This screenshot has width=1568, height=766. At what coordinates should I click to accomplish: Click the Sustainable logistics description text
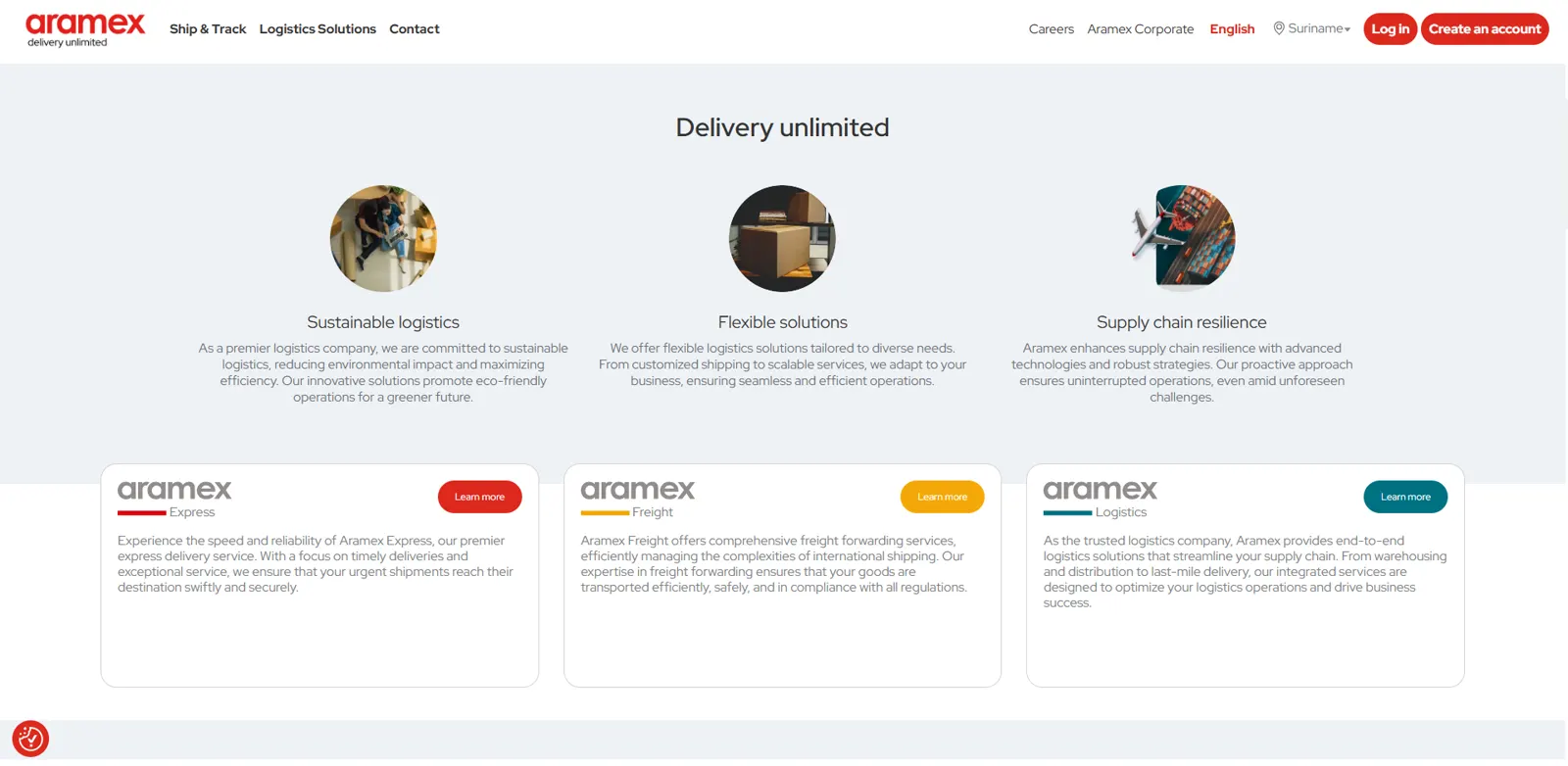coord(383,372)
